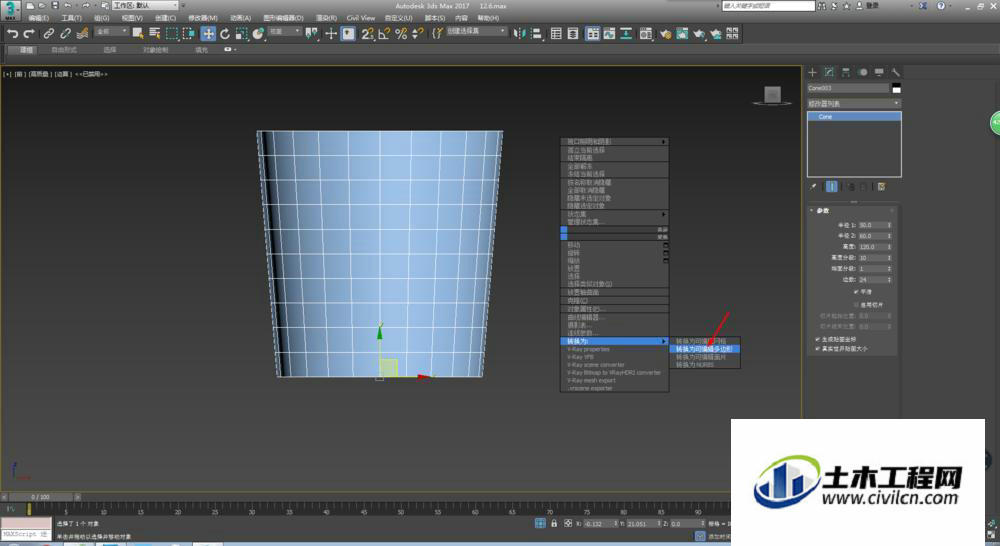Click the ViewCube in the viewport

coord(772,96)
